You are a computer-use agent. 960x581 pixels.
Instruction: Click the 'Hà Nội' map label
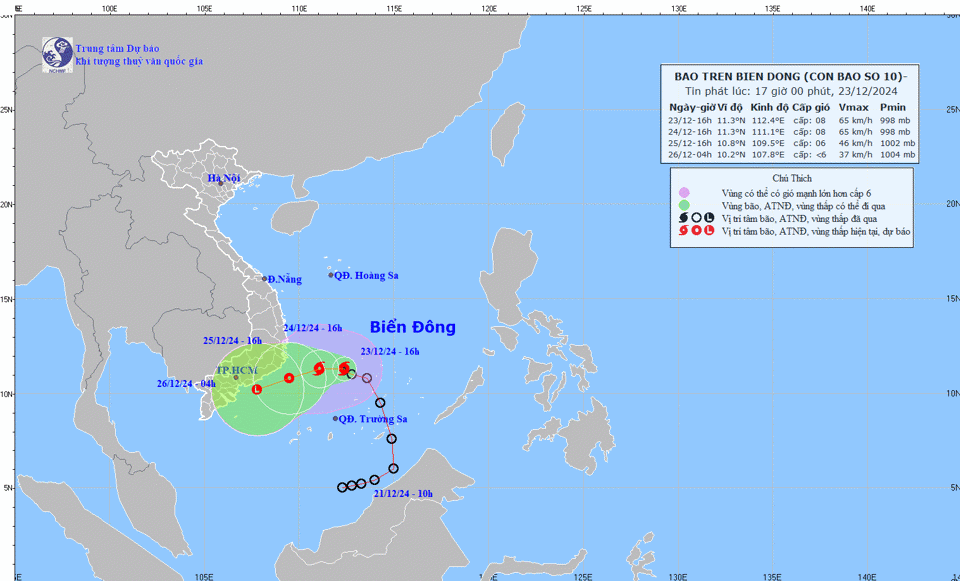[x=223, y=178]
